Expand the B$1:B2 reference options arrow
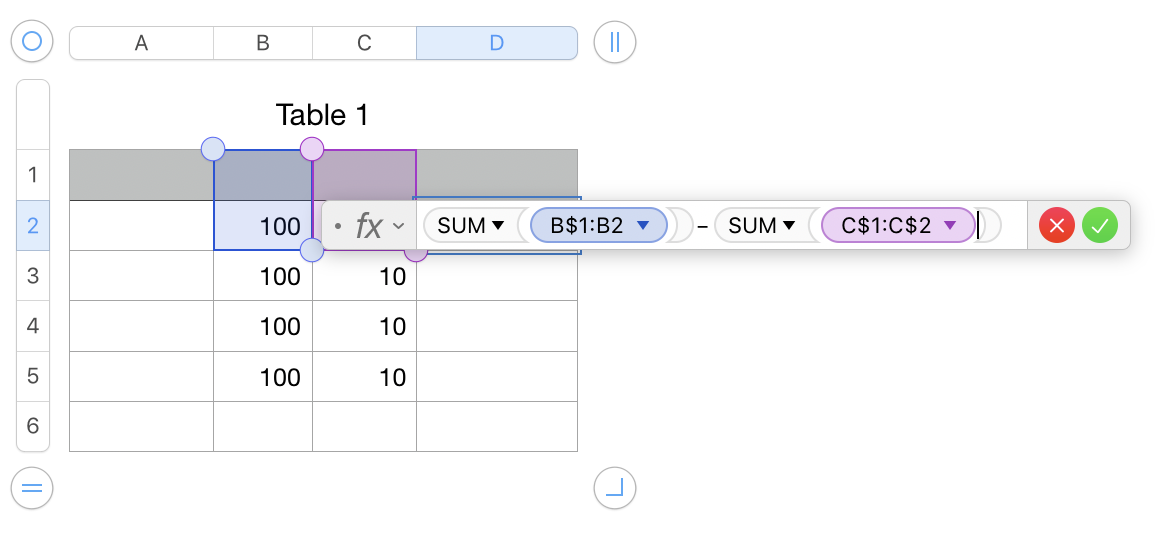Viewport: 1162px width, 548px height. pyautogui.click(x=644, y=226)
